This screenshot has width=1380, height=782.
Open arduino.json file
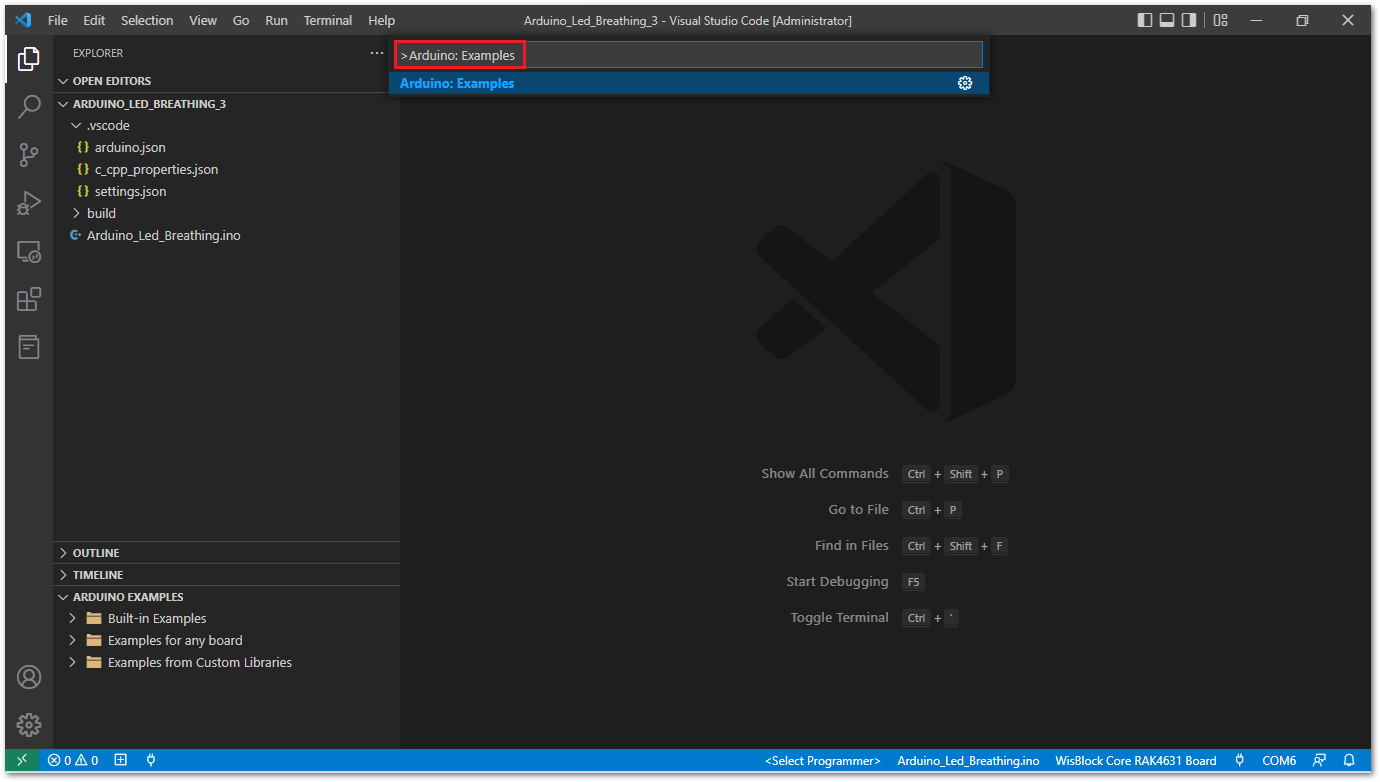point(226,148)
